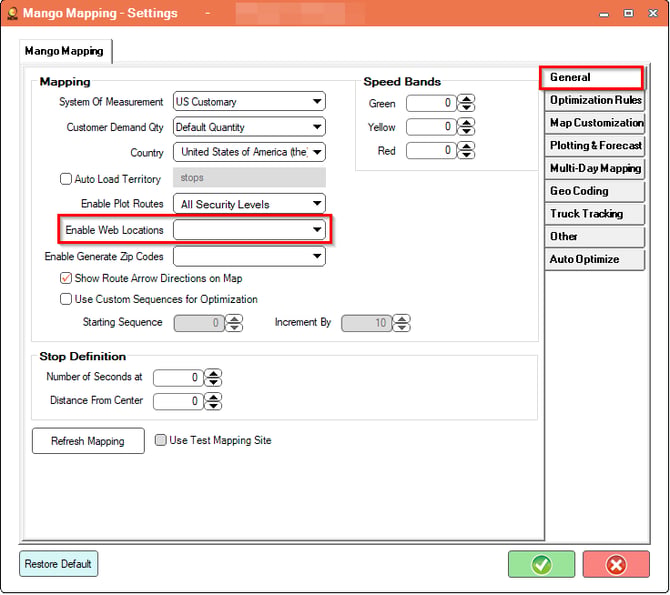
Task: Open Enable Plot Routes dropdown
Action: pos(249,204)
